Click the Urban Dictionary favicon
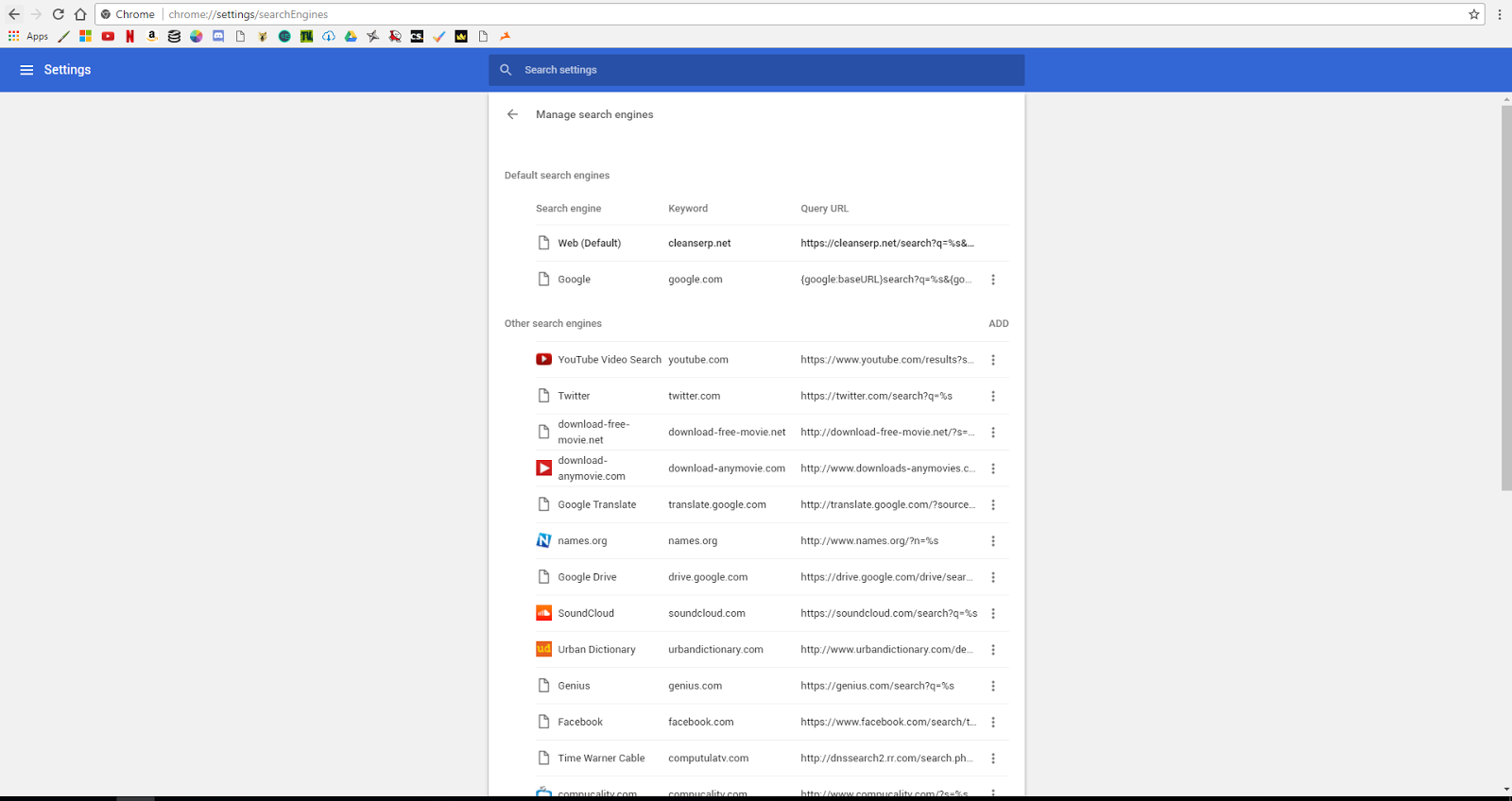Viewport: 1512px width, 801px height. click(543, 649)
